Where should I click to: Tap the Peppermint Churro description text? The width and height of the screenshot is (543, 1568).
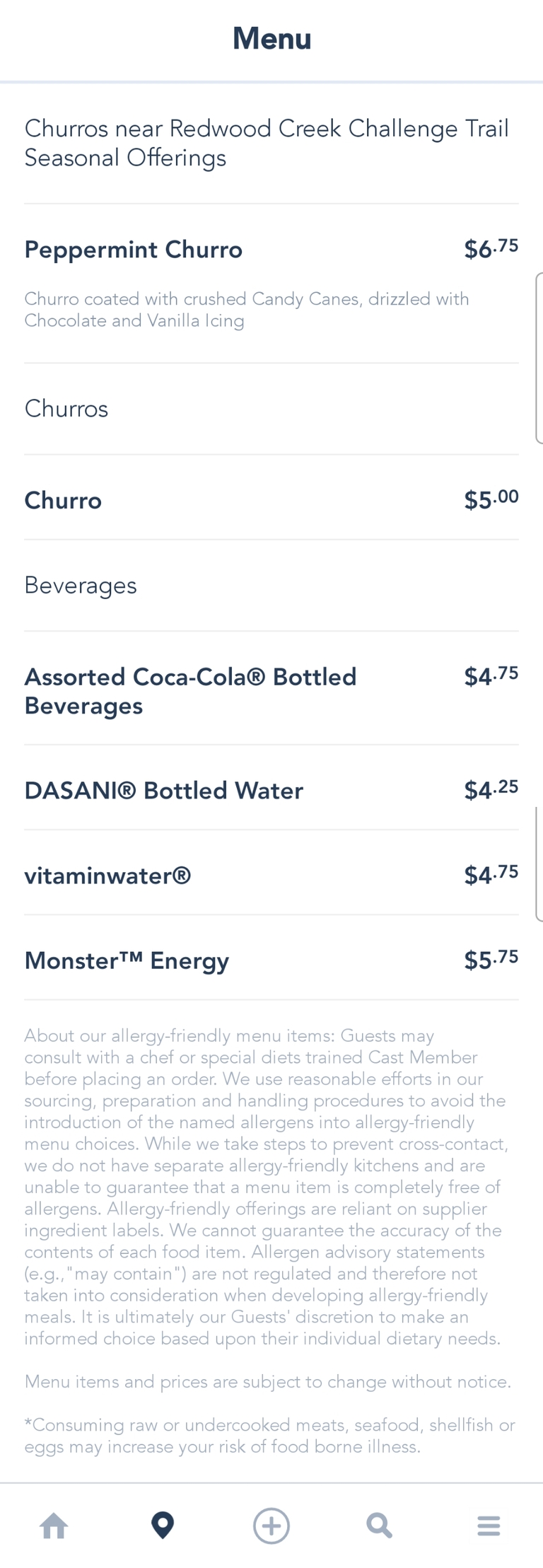pyautogui.click(x=246, y=310)
